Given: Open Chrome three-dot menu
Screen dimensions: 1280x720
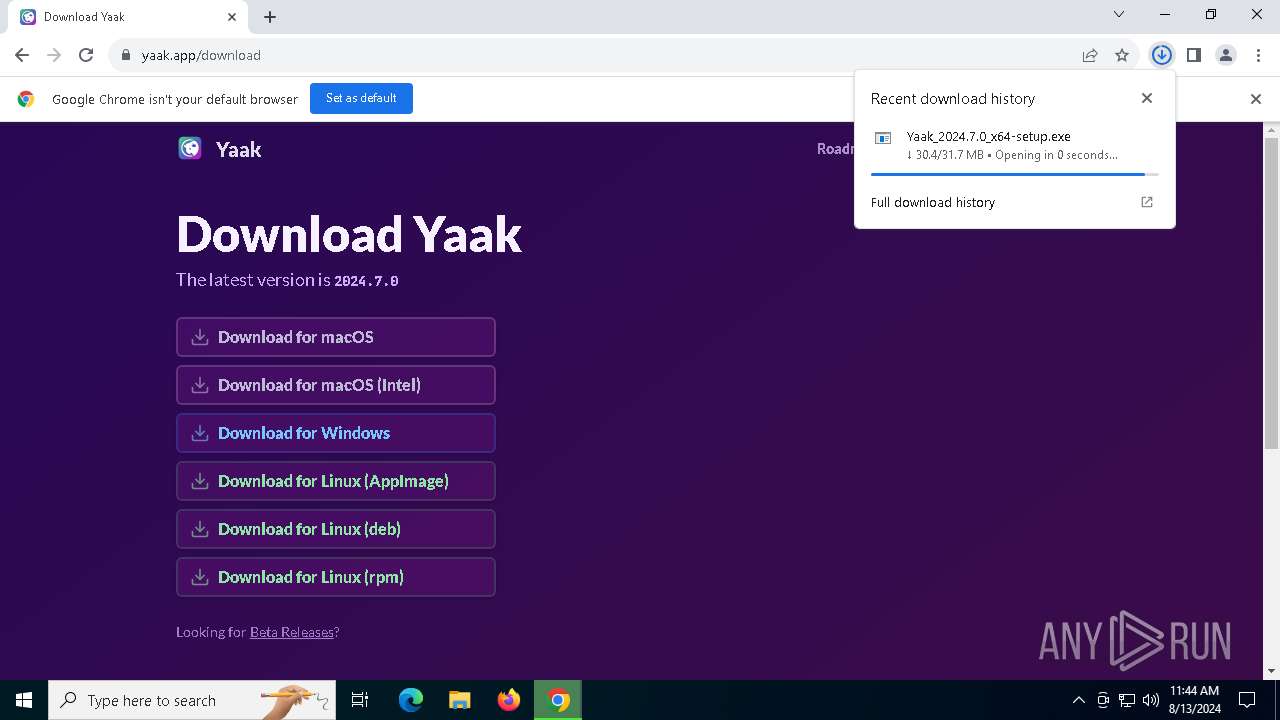Looking at the screenshot, I should [x=1258, y=55].
